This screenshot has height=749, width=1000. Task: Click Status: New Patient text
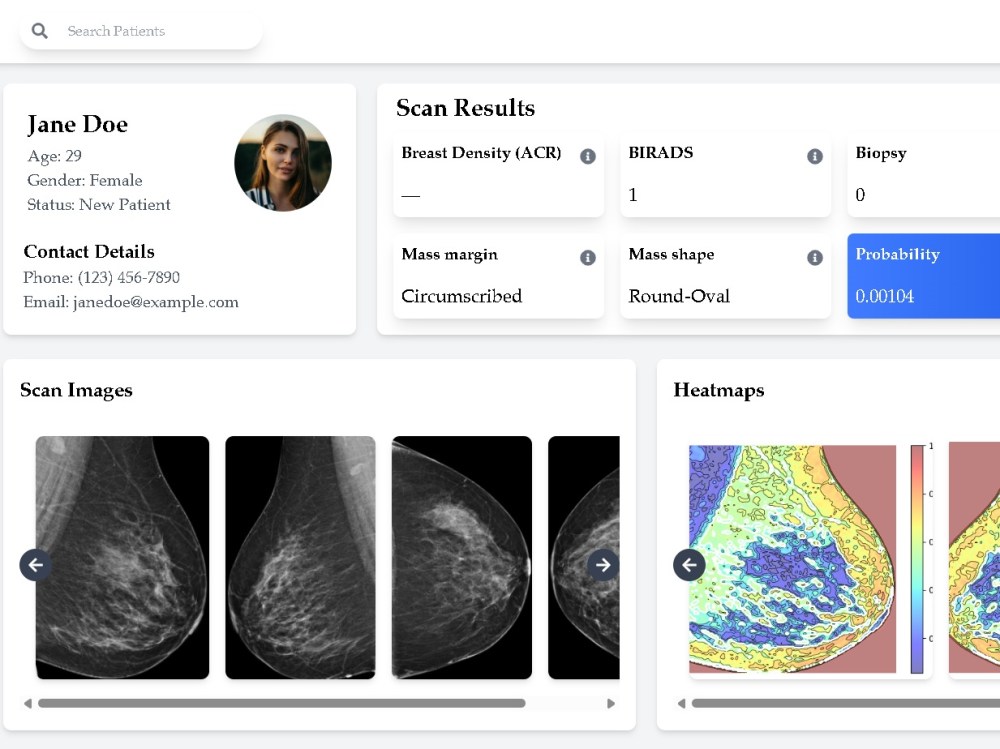[x=99, y=205]
